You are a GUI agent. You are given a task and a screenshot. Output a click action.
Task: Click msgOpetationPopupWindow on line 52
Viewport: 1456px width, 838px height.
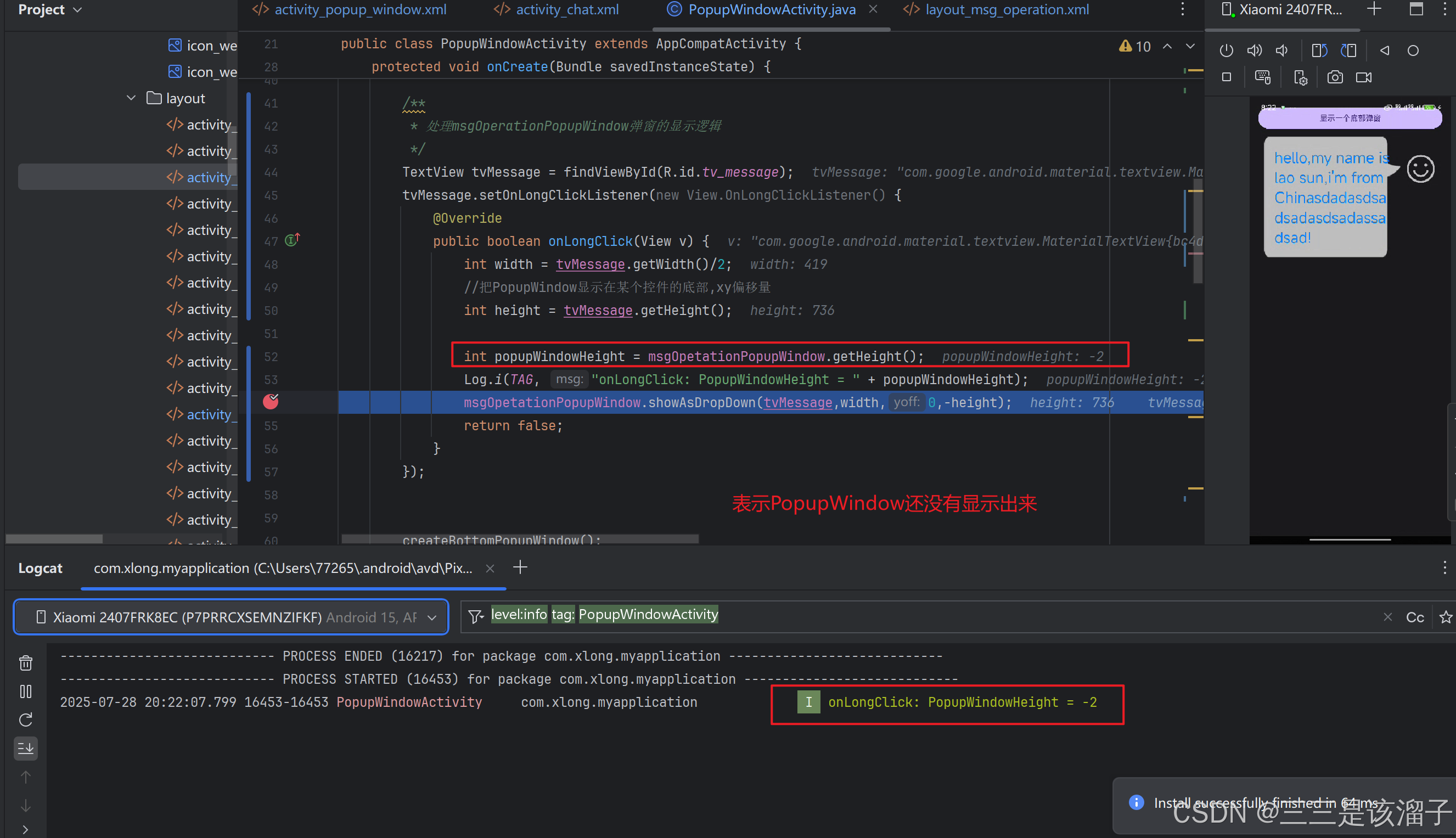(x=736, y=357)
